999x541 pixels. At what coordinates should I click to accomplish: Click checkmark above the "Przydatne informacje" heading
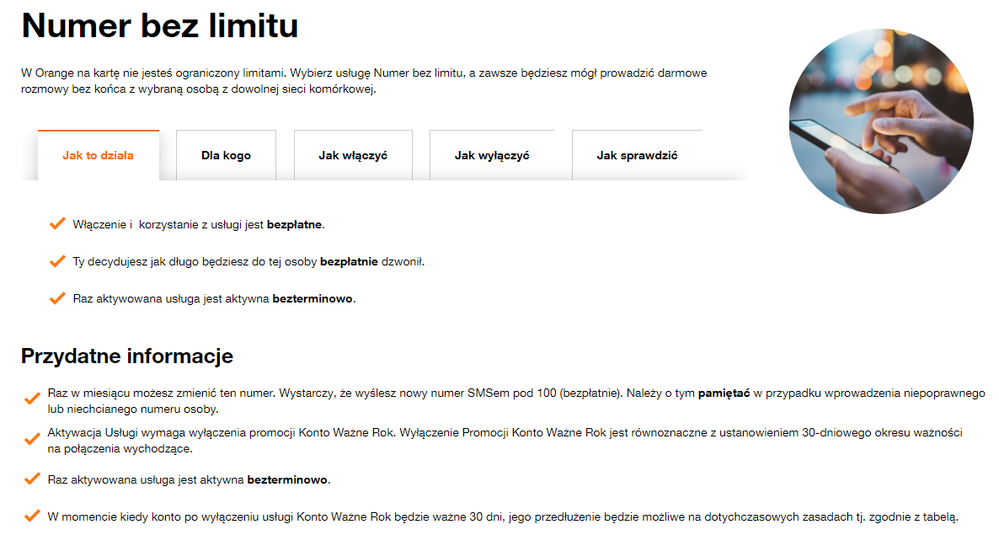tap(57, 298)
